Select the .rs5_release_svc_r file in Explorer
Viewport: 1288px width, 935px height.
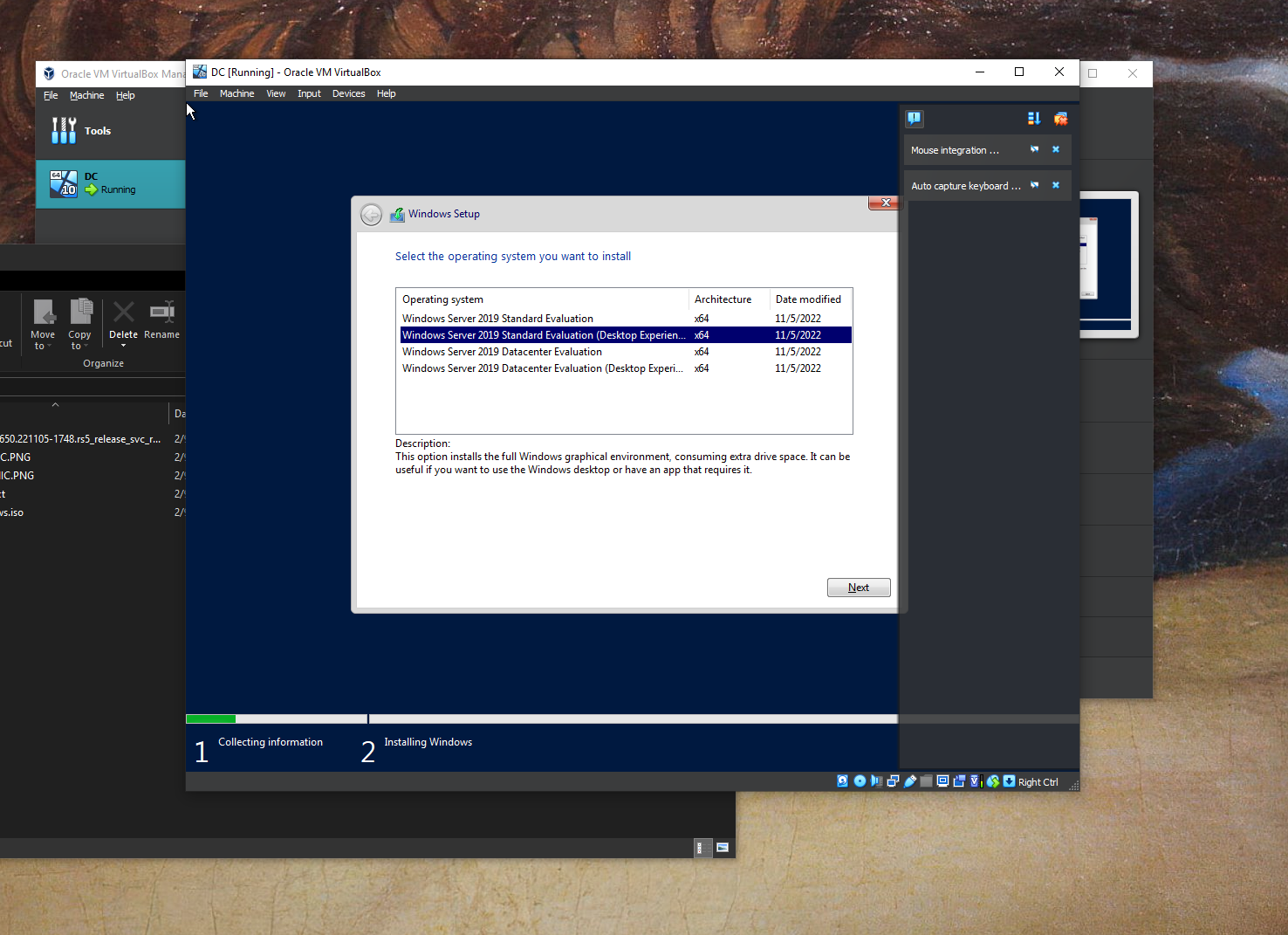(80, 439)
